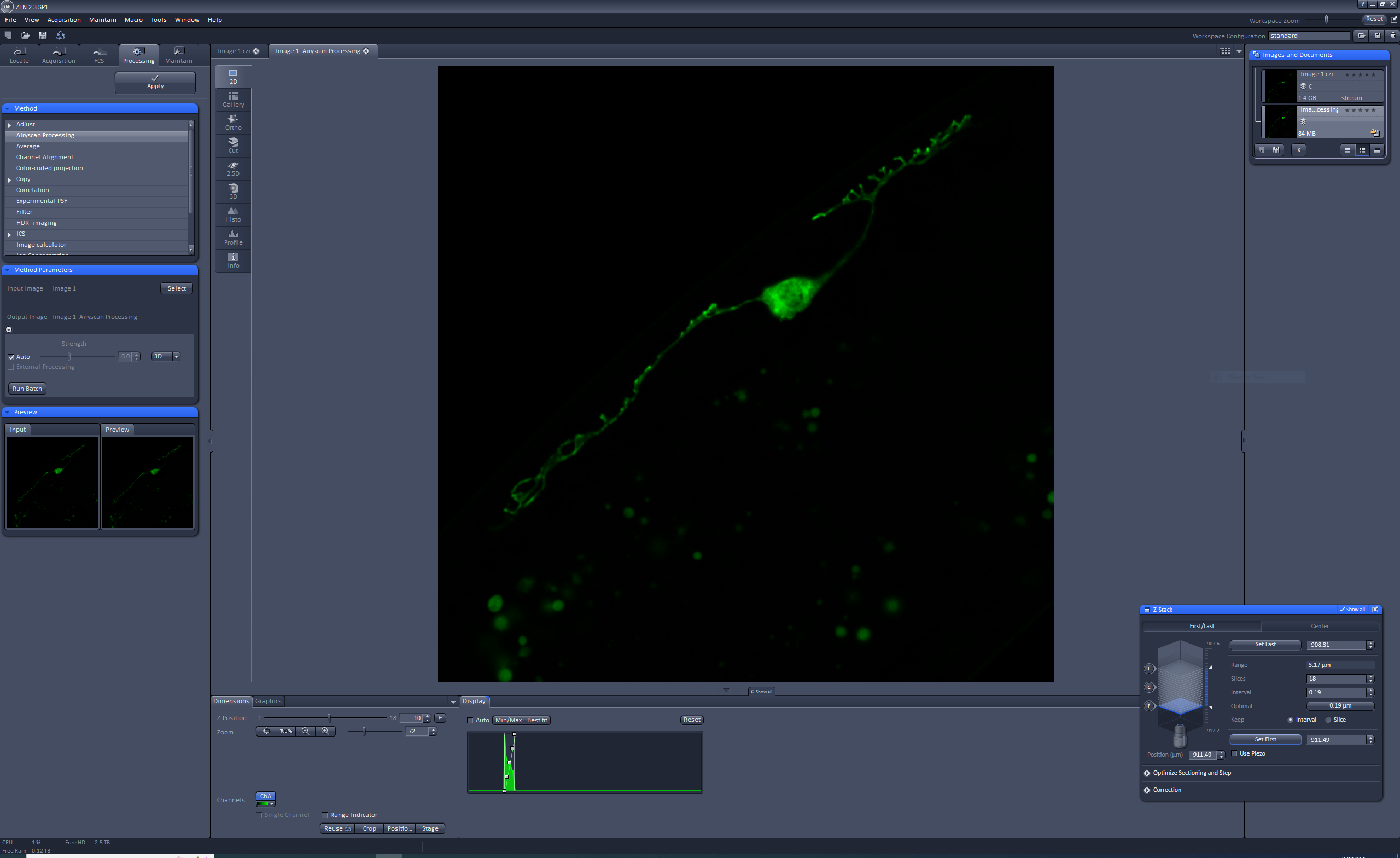The image size is (1400, 858).
Task: Click the Apply button
Action: (155, 82)
